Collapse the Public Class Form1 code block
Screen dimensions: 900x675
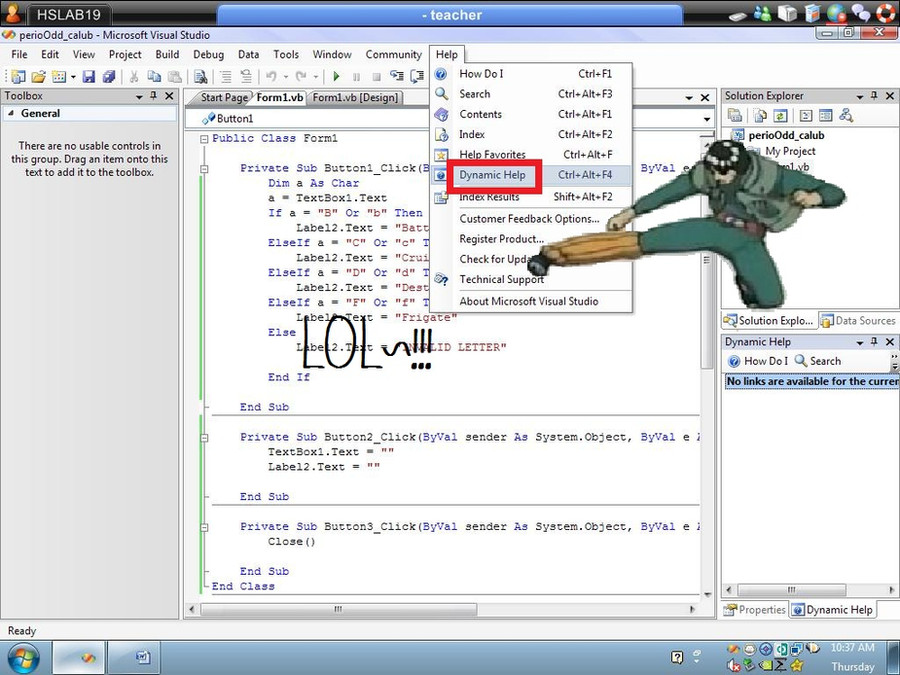[204, 138]
